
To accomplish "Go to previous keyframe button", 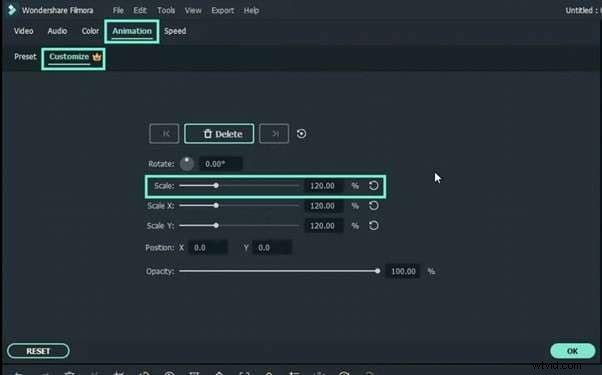I will pos(164,134).
